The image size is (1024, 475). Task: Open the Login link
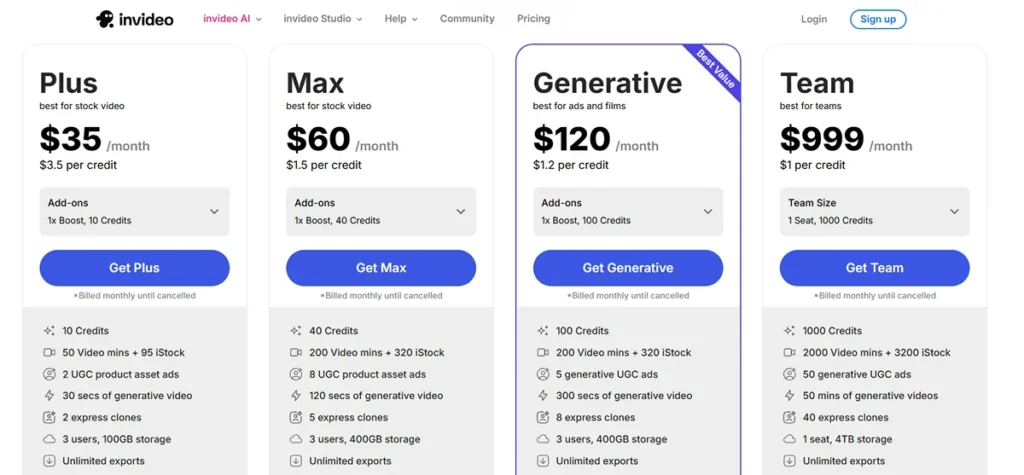tap(814, 19)
